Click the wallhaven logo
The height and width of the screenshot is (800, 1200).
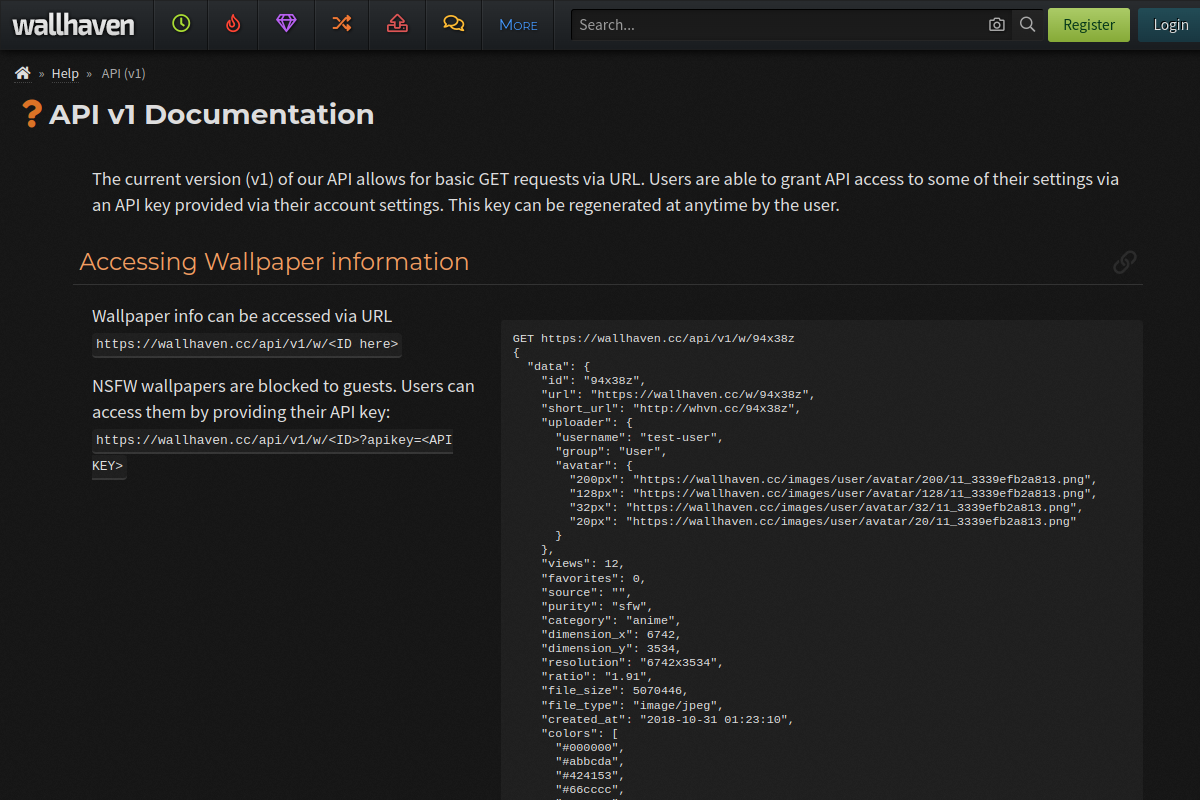pyautogui.click(x=73, y=25)
